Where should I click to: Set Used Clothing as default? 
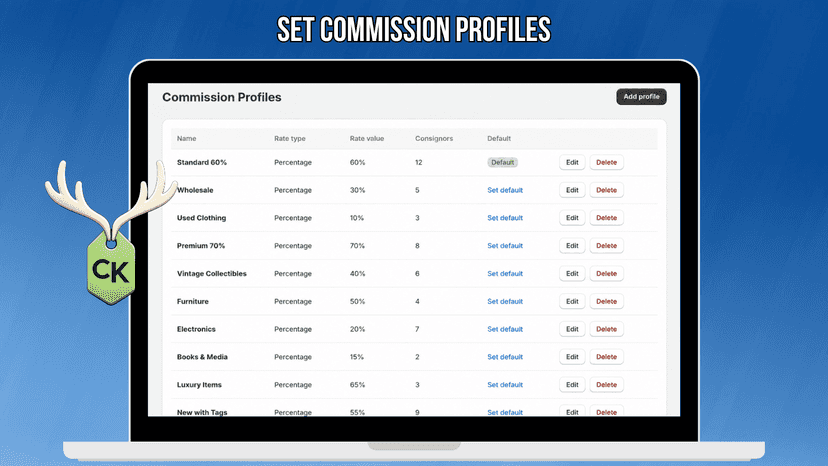click(x=505, y=218)
